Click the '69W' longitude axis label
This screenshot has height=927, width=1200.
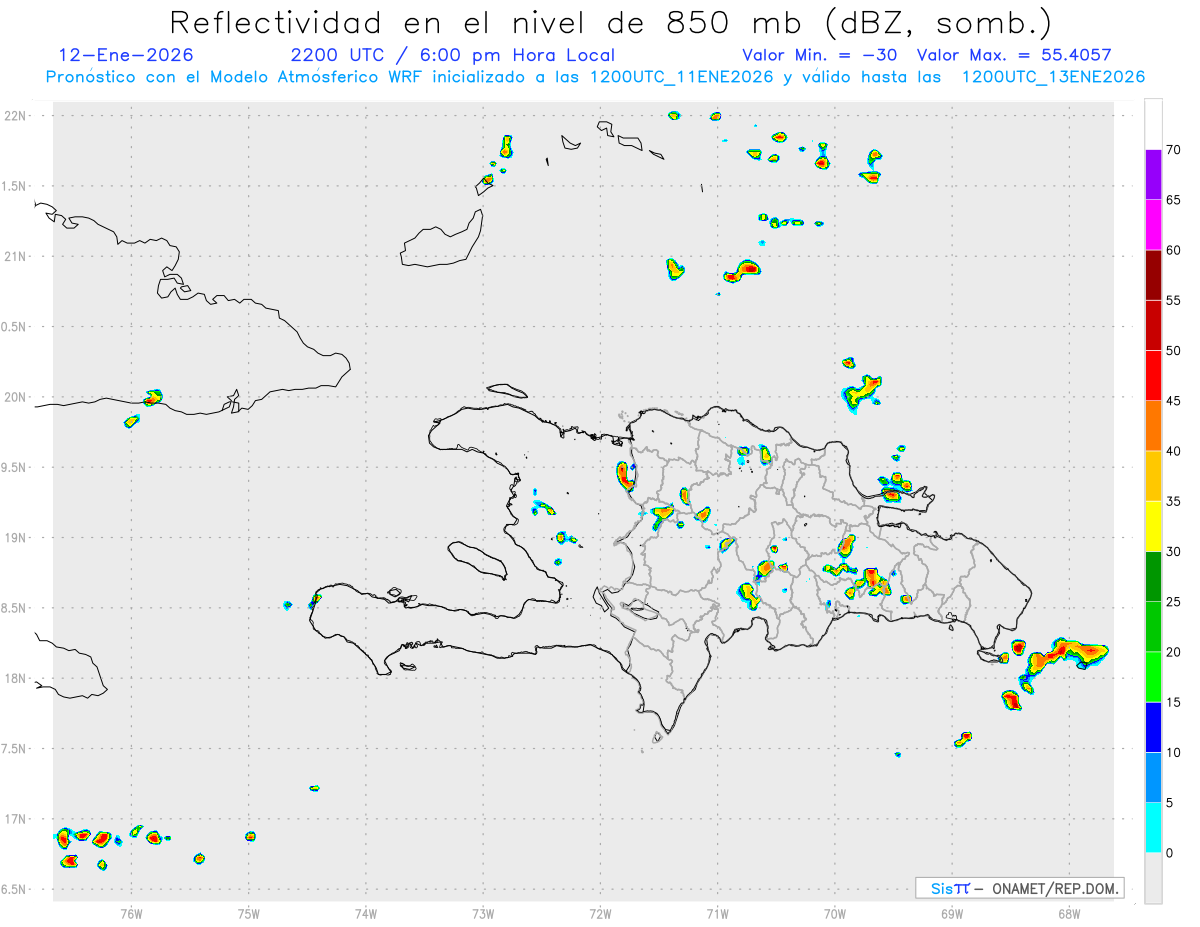(952, 913)
